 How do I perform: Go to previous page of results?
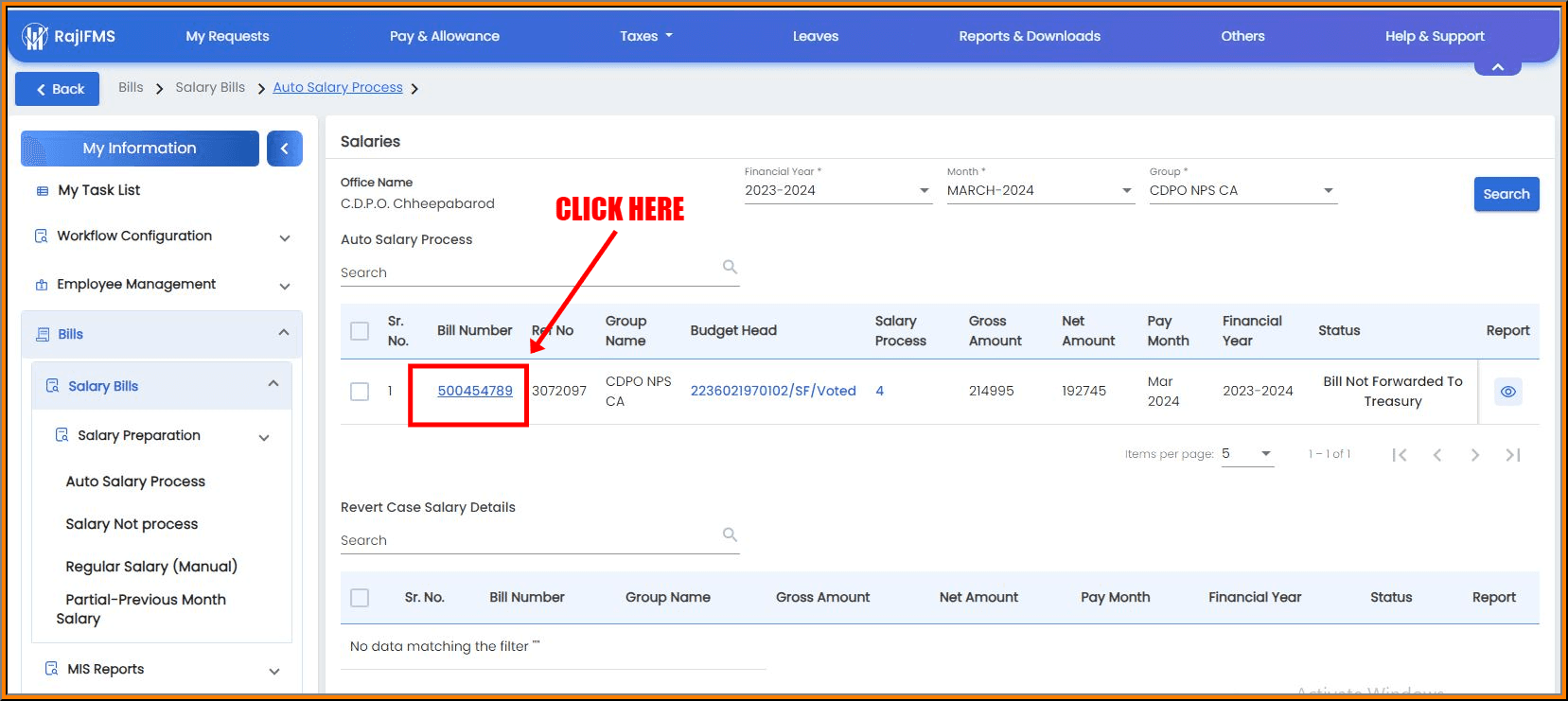(1437, 455)
